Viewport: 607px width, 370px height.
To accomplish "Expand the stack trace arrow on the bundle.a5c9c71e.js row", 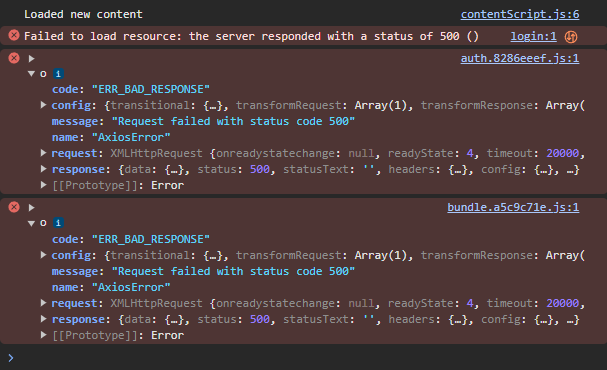I will 31,207.
